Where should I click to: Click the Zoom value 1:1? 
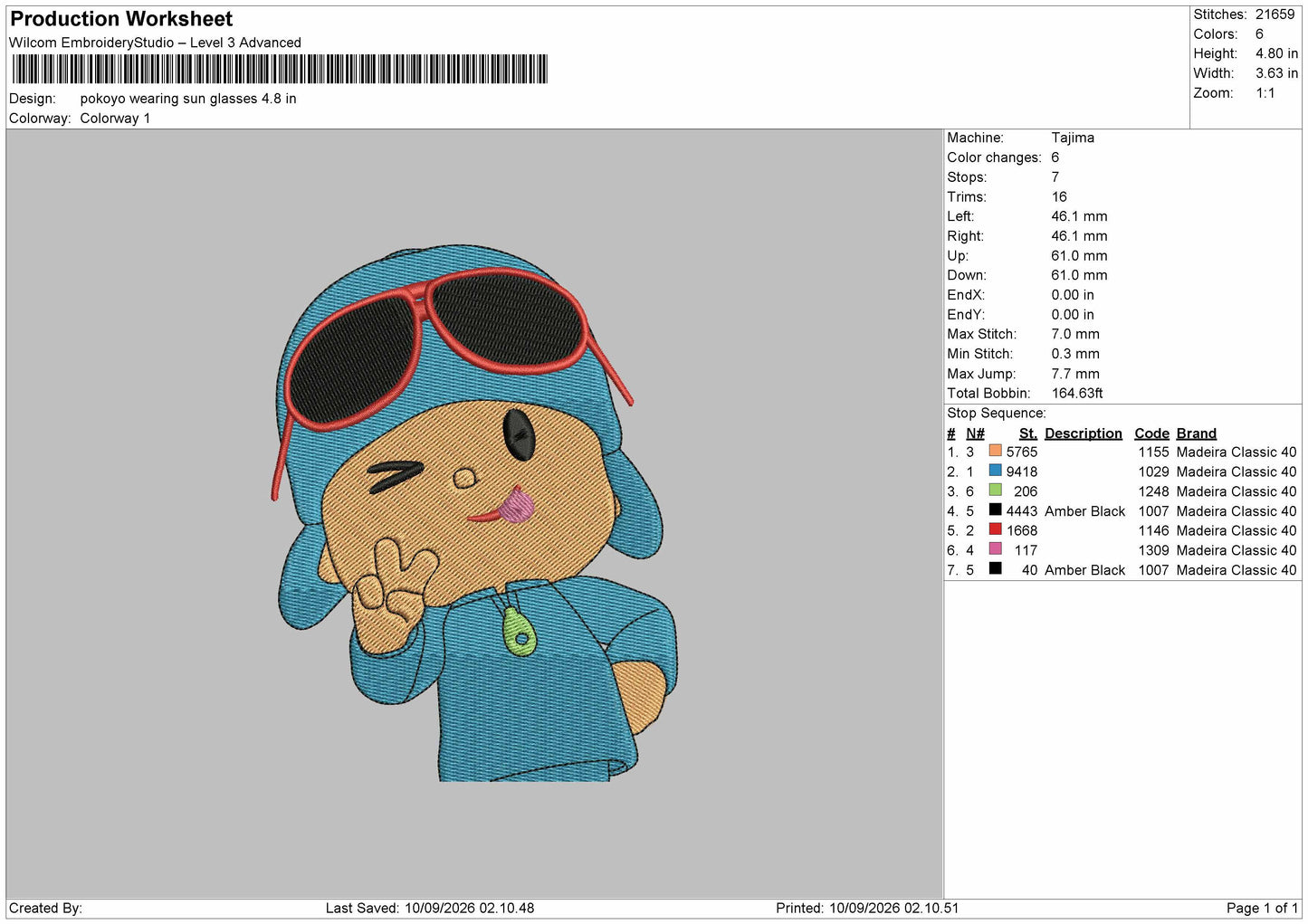(x=1265, y=93)
